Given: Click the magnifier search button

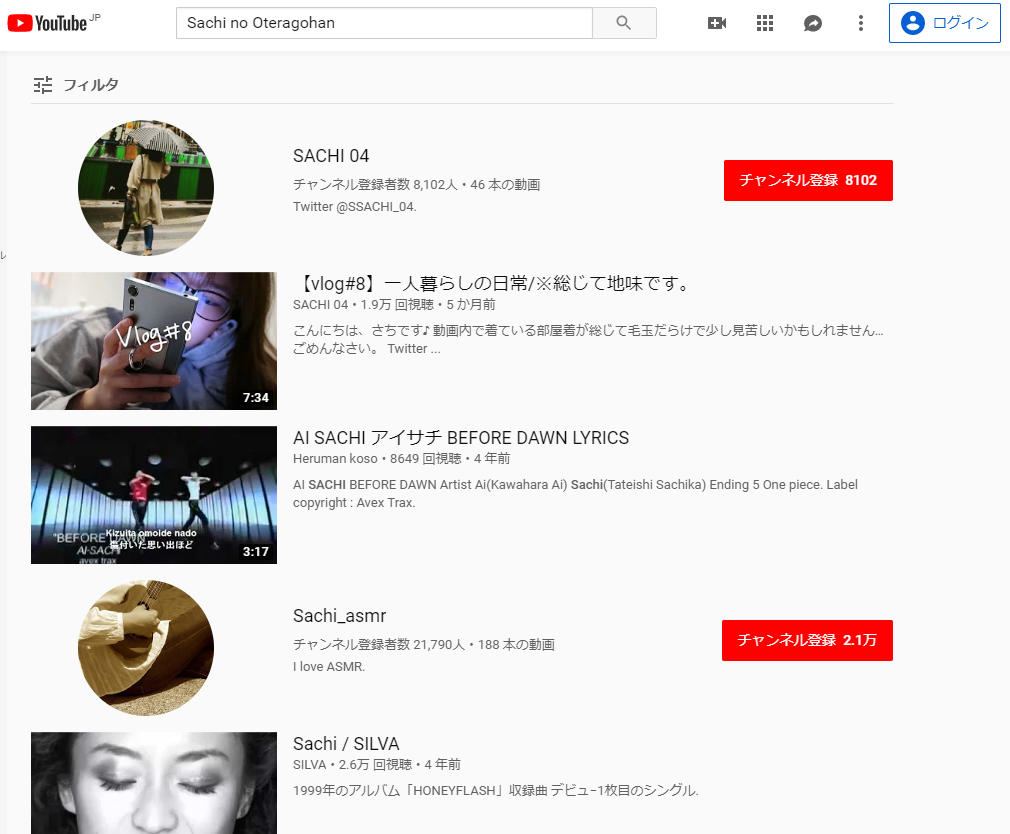Looking at the screenshot, I should [624, 23].
